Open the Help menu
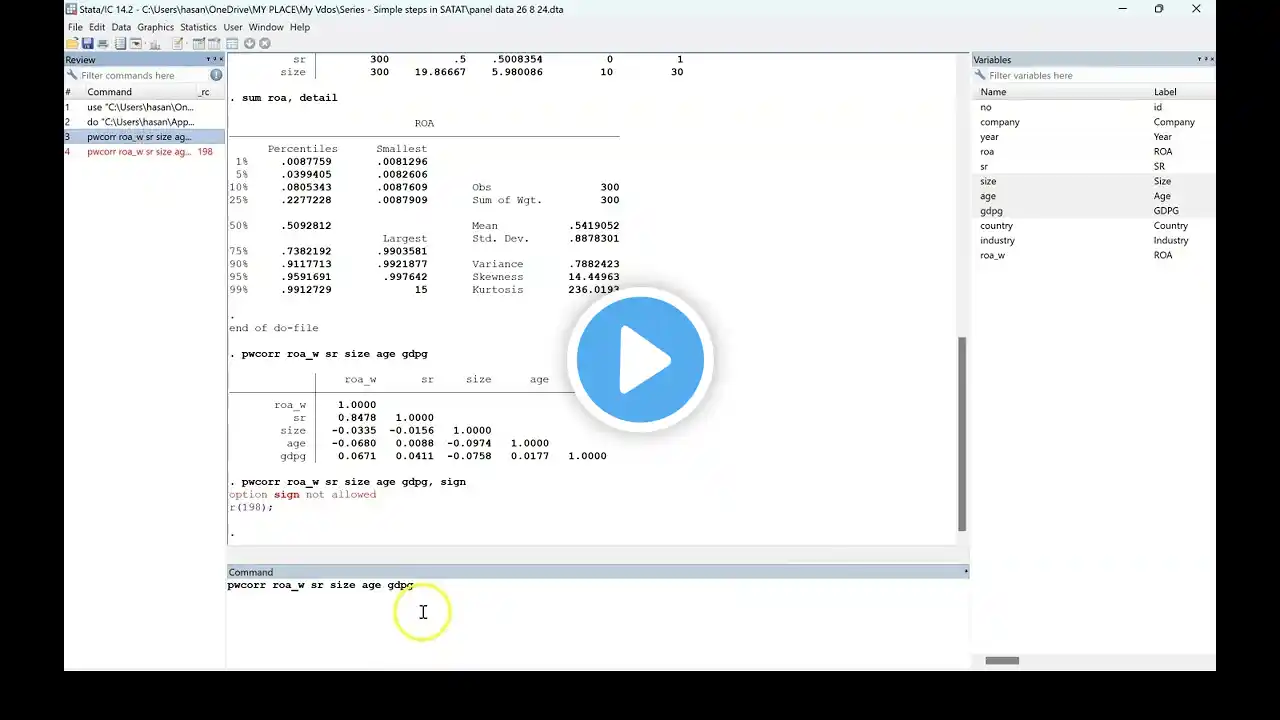This screenshot has height=720, width=1280. (x=299, y=27)
